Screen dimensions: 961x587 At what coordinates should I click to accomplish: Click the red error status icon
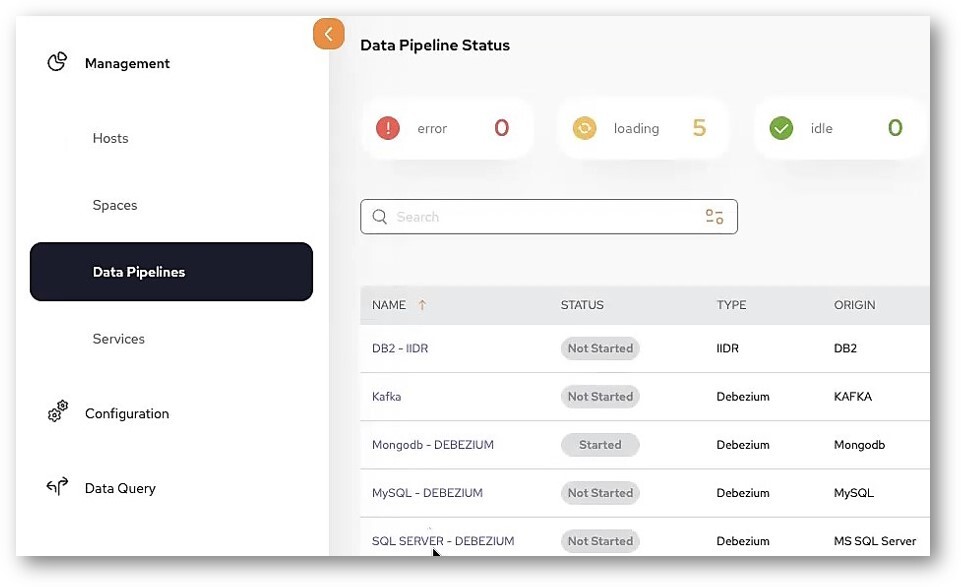388,128
